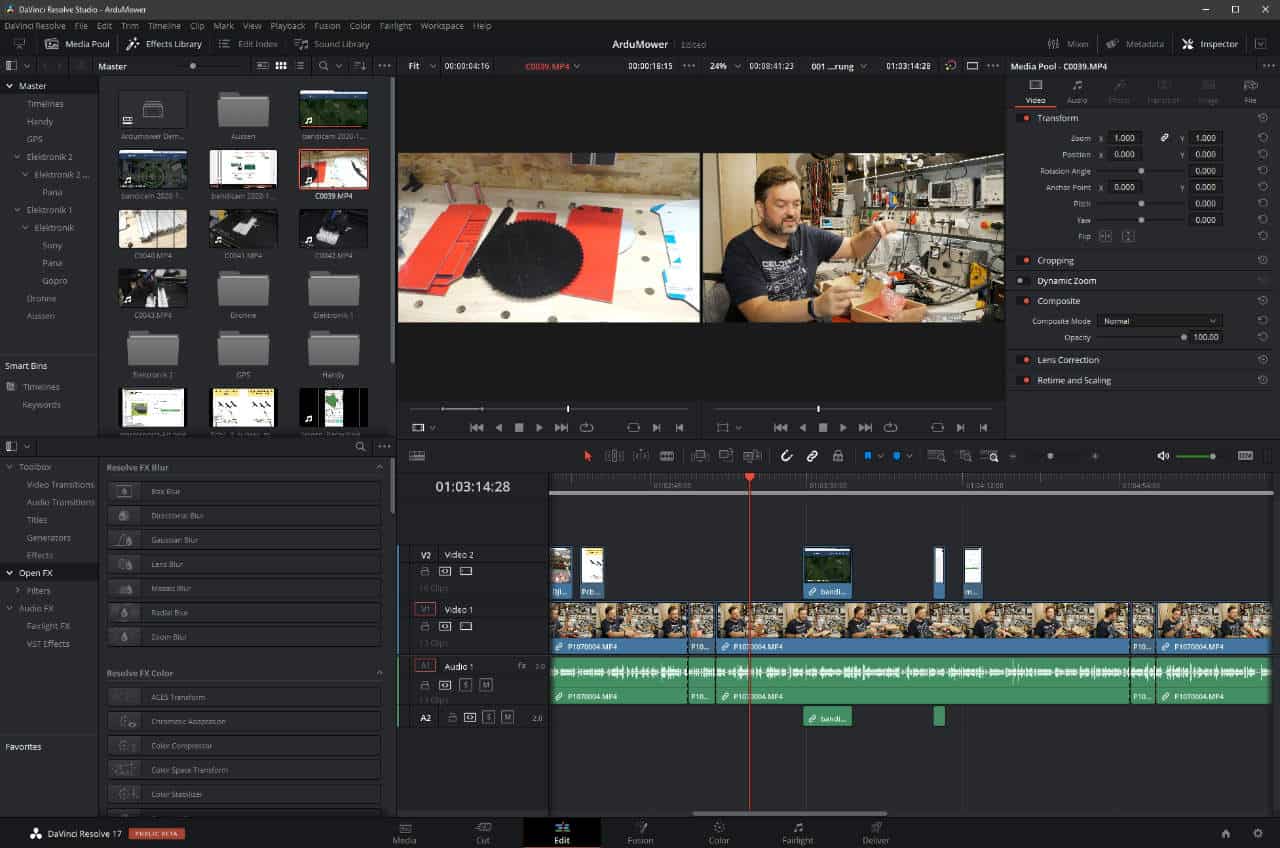Switch to Inspector Audio tab
The height and width of the screenshot is (848, 1280).
tap(1077, 91)
